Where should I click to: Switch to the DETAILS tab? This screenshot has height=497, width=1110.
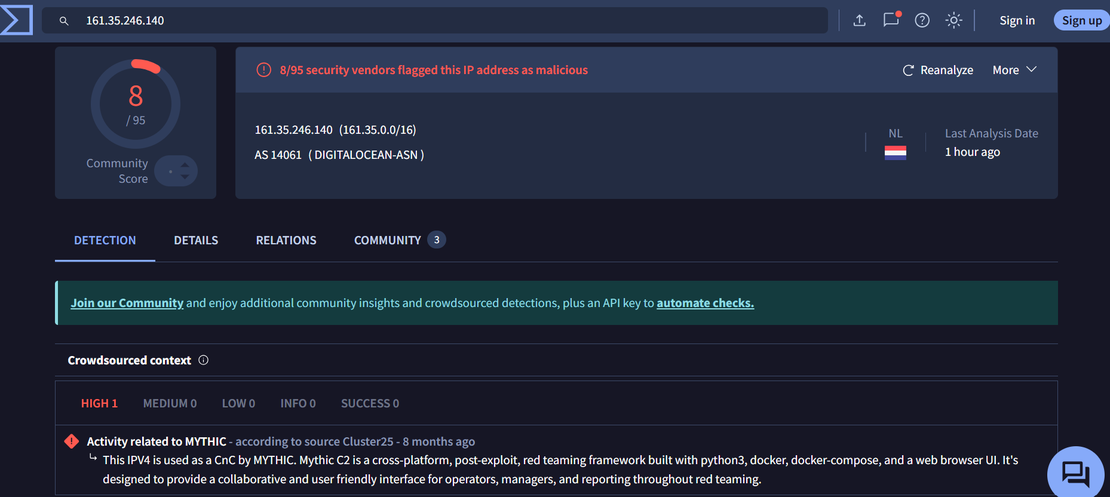196,240
